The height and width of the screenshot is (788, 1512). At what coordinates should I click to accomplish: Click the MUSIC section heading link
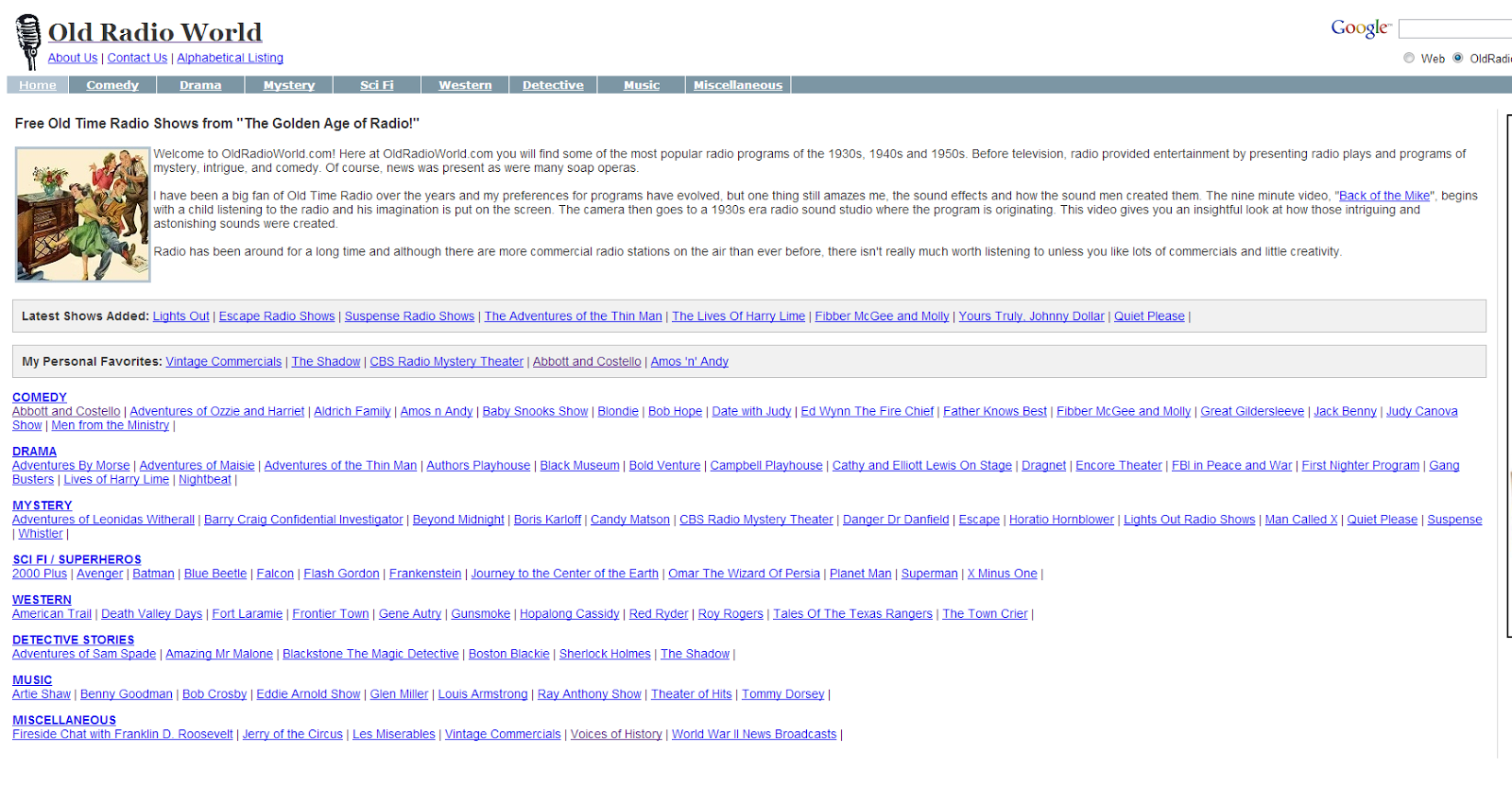coord(32,680)
